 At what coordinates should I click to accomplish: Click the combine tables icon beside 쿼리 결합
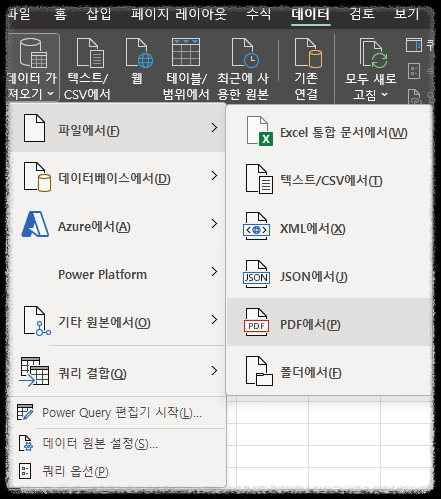pyautogui.click(x=34, y=372)
